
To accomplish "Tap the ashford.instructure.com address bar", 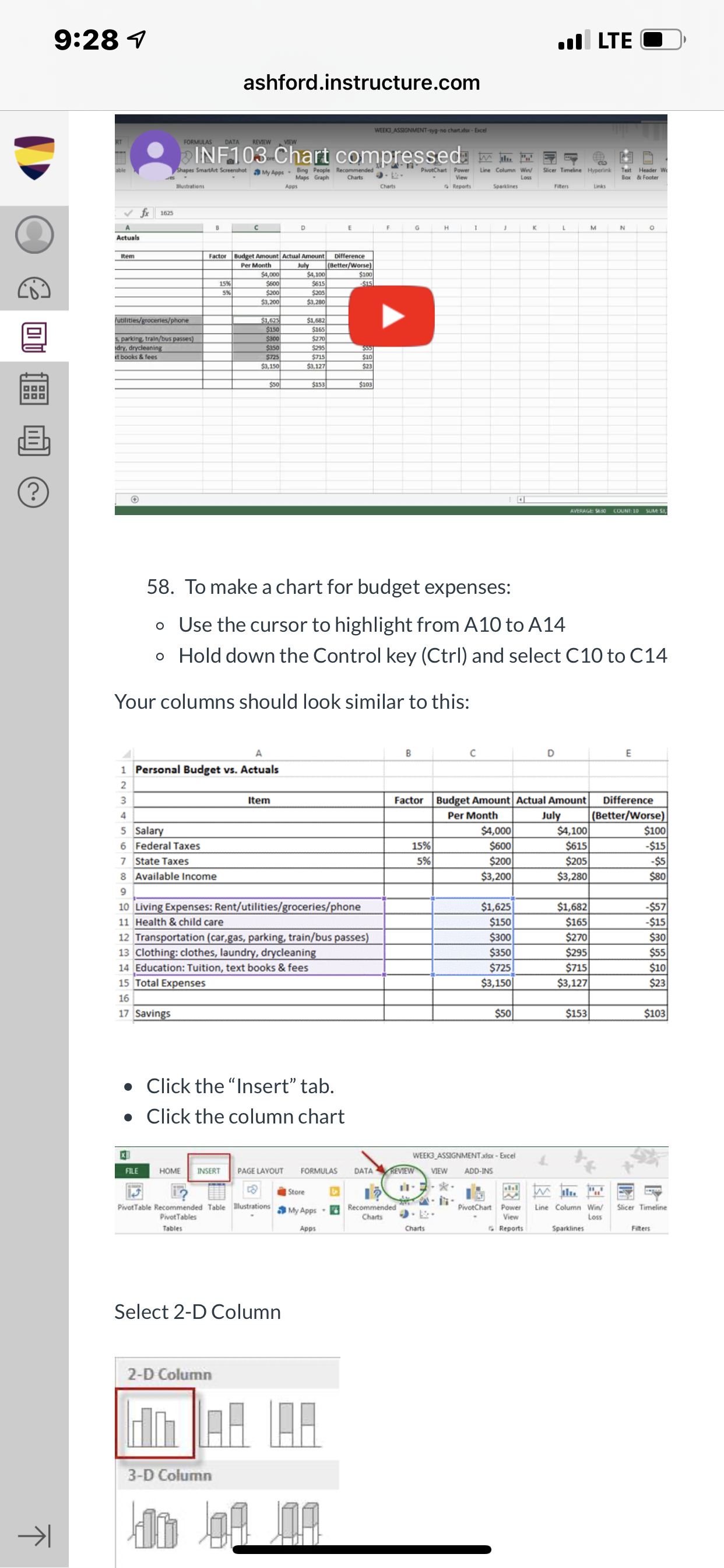I will pyautogui.click(x=361, y=82).
